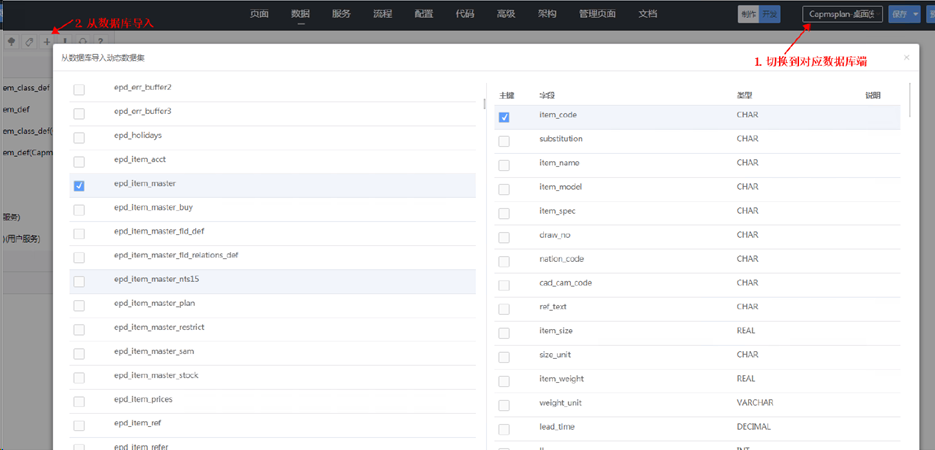Go to the 服务 menu tab
The image size is (935, 450).
pyautogui.click(x=341, y=14)
